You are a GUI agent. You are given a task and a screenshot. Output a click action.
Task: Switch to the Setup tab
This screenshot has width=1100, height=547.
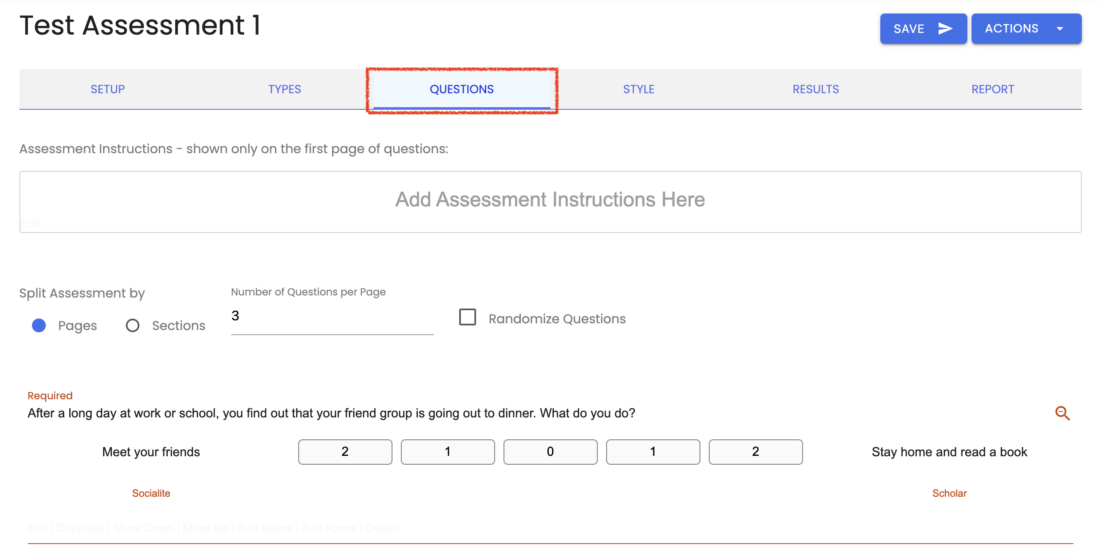[x=108, y=89]
